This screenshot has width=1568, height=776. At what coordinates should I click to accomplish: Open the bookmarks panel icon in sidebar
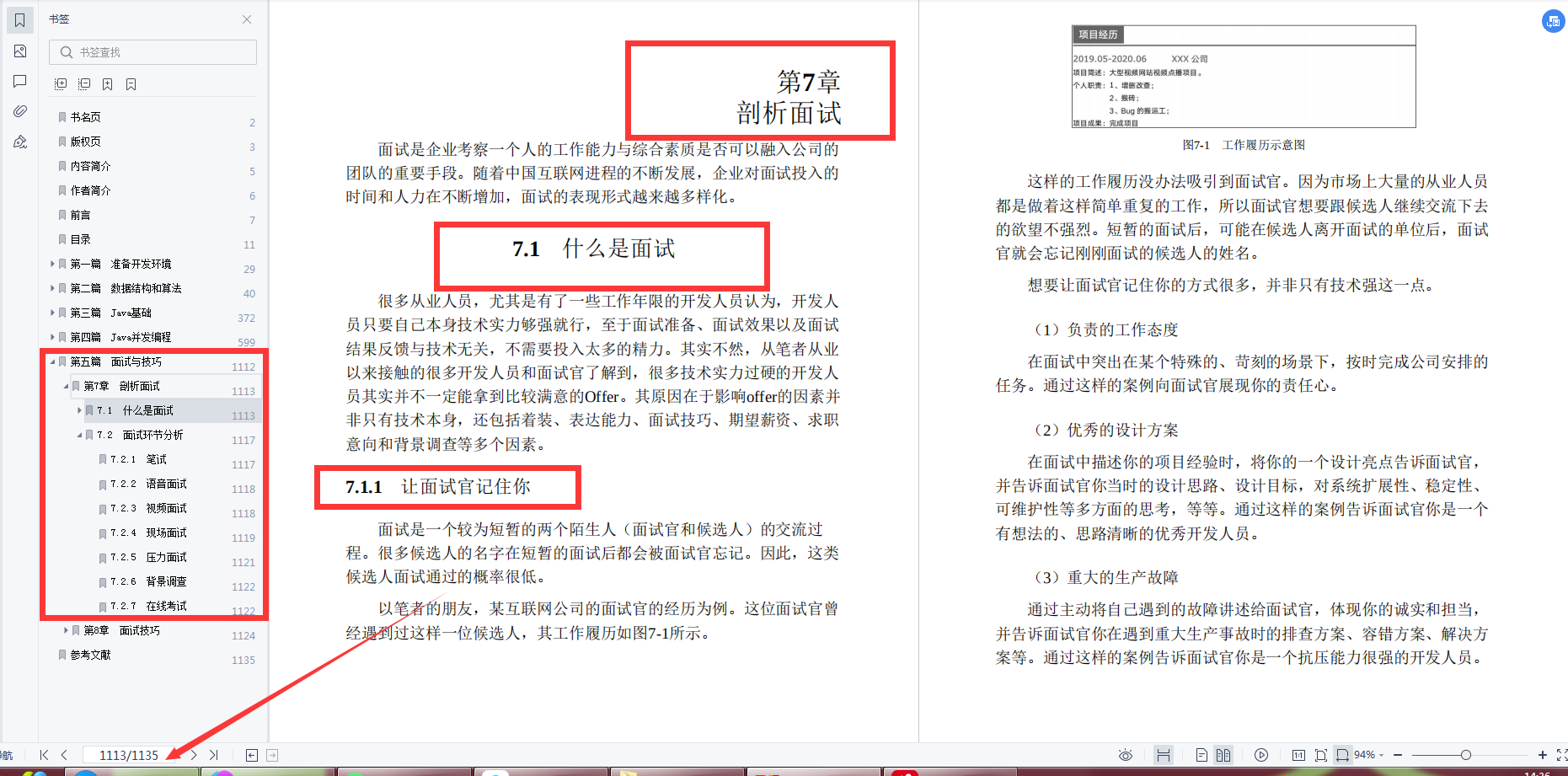[x=20, y=20]
